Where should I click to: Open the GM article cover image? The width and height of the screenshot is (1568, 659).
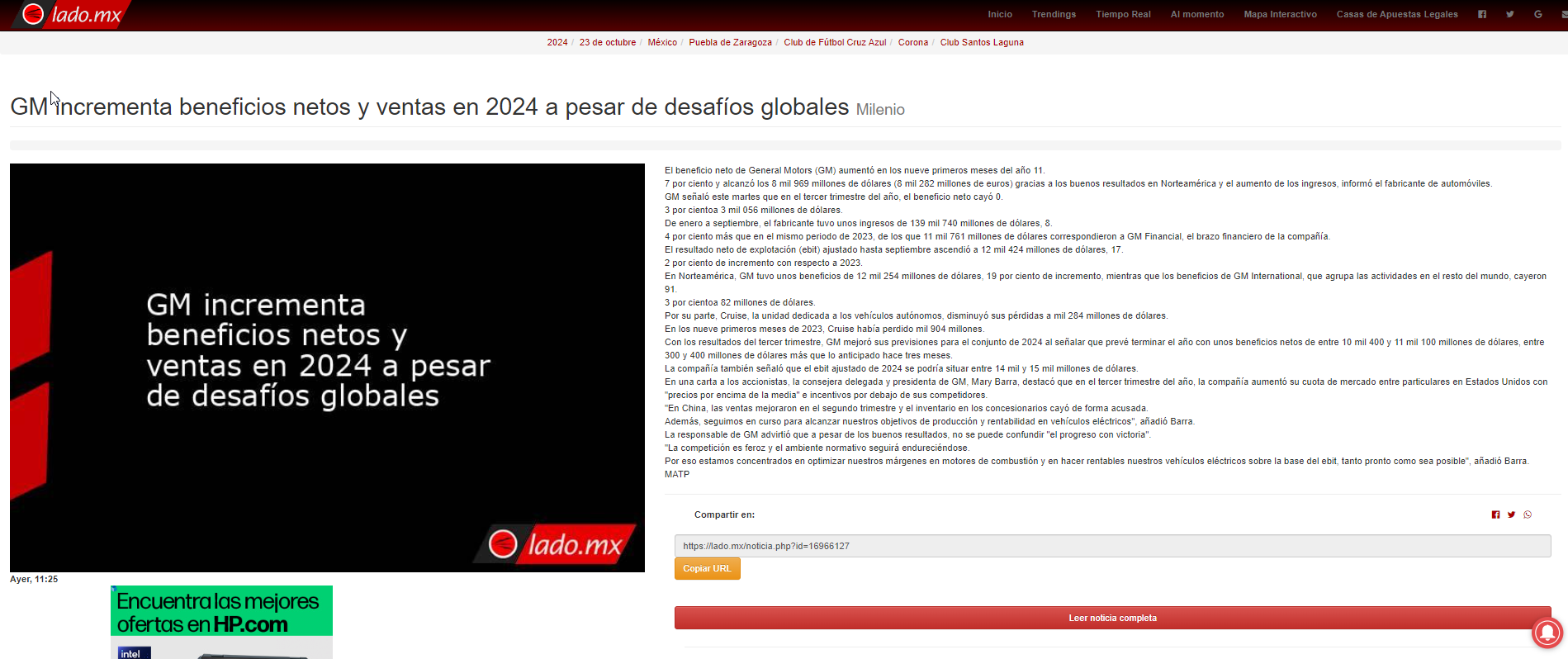pyautogui.click(x=327, y=367)
